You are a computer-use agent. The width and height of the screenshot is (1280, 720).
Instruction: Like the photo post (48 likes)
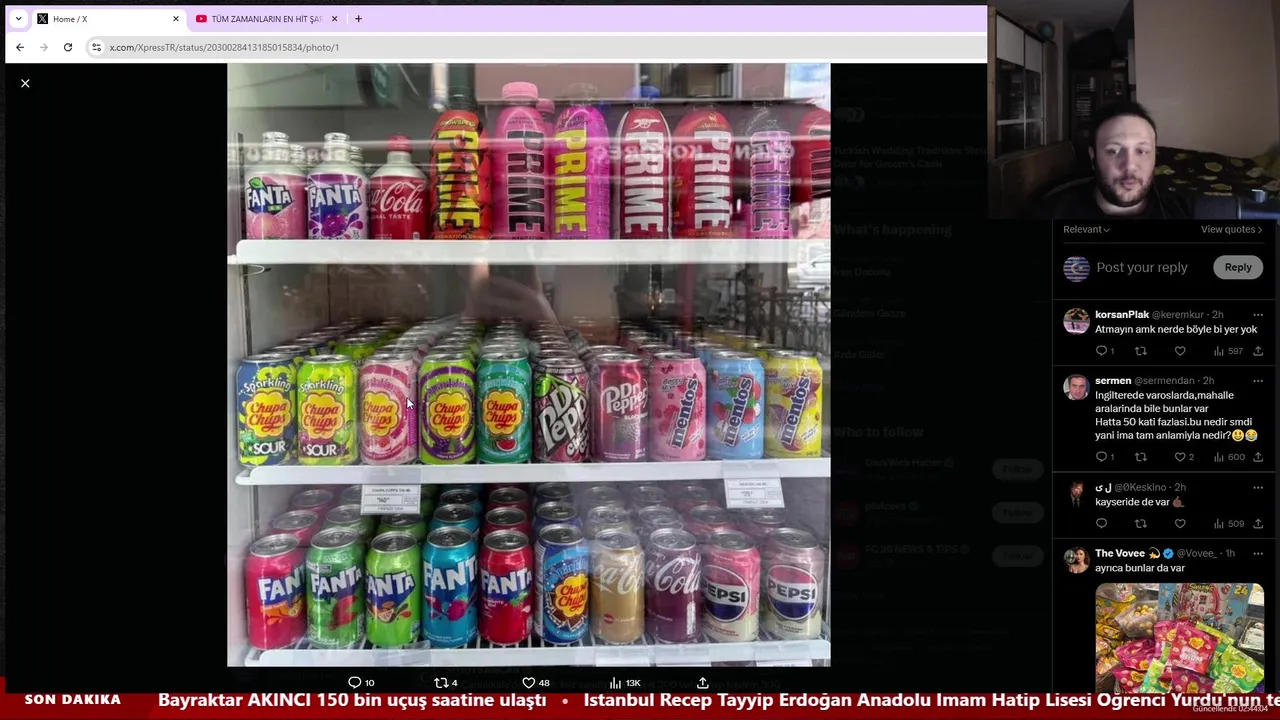tap(535, 682)
